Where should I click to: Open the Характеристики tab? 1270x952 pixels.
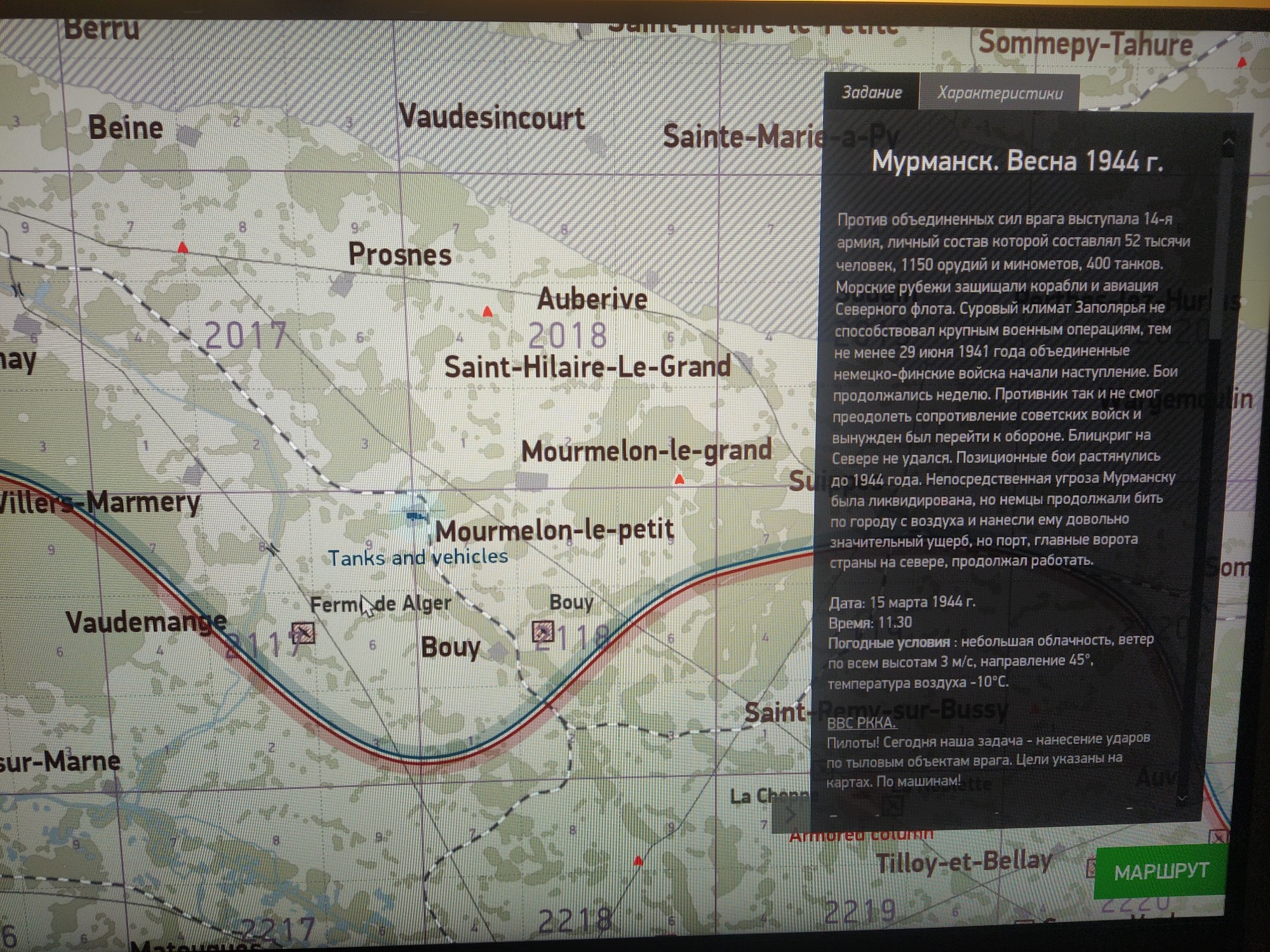tap(1000, 93)
